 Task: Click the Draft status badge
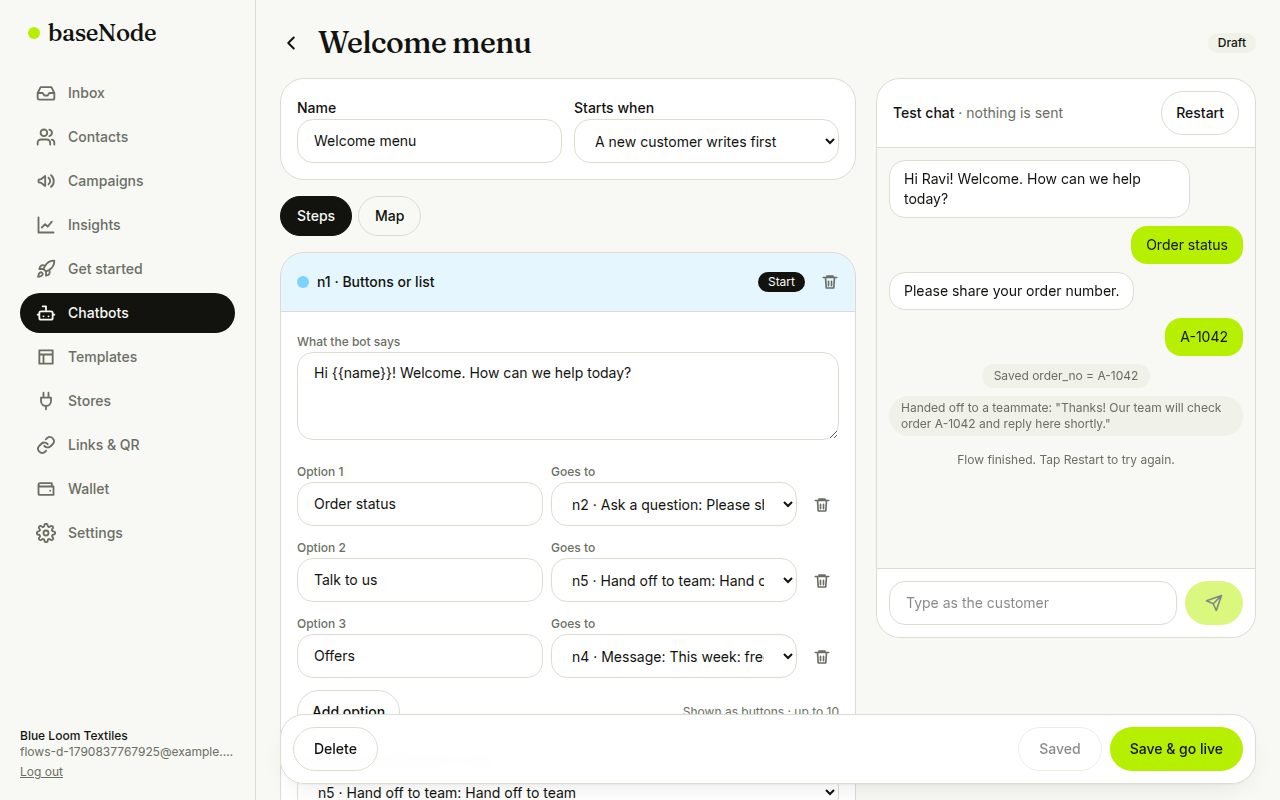1232,43
